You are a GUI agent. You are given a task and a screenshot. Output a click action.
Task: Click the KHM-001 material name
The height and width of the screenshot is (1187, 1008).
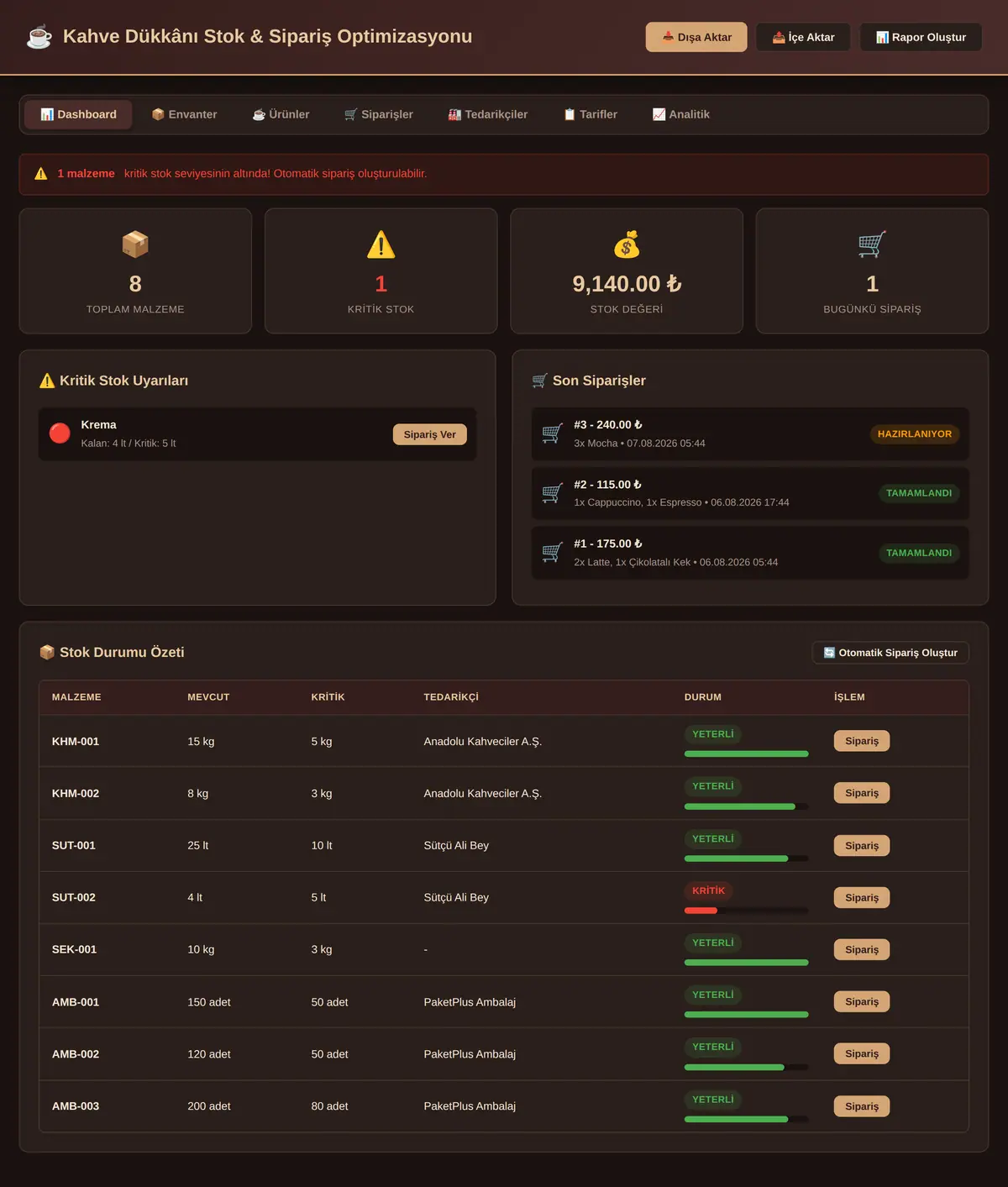[76, 742]
